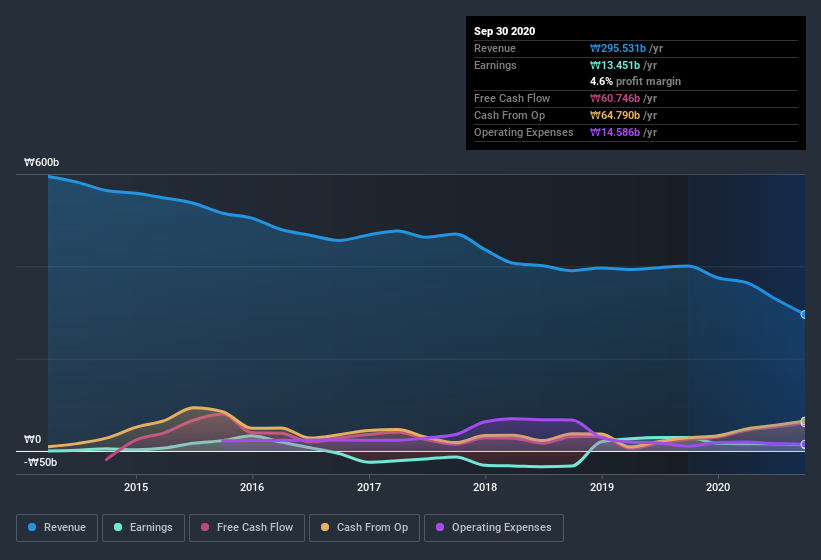Screen dimensions: 821x560
Task: Toggle the Operating Expenses legend button
Action: tap(494, 528)
